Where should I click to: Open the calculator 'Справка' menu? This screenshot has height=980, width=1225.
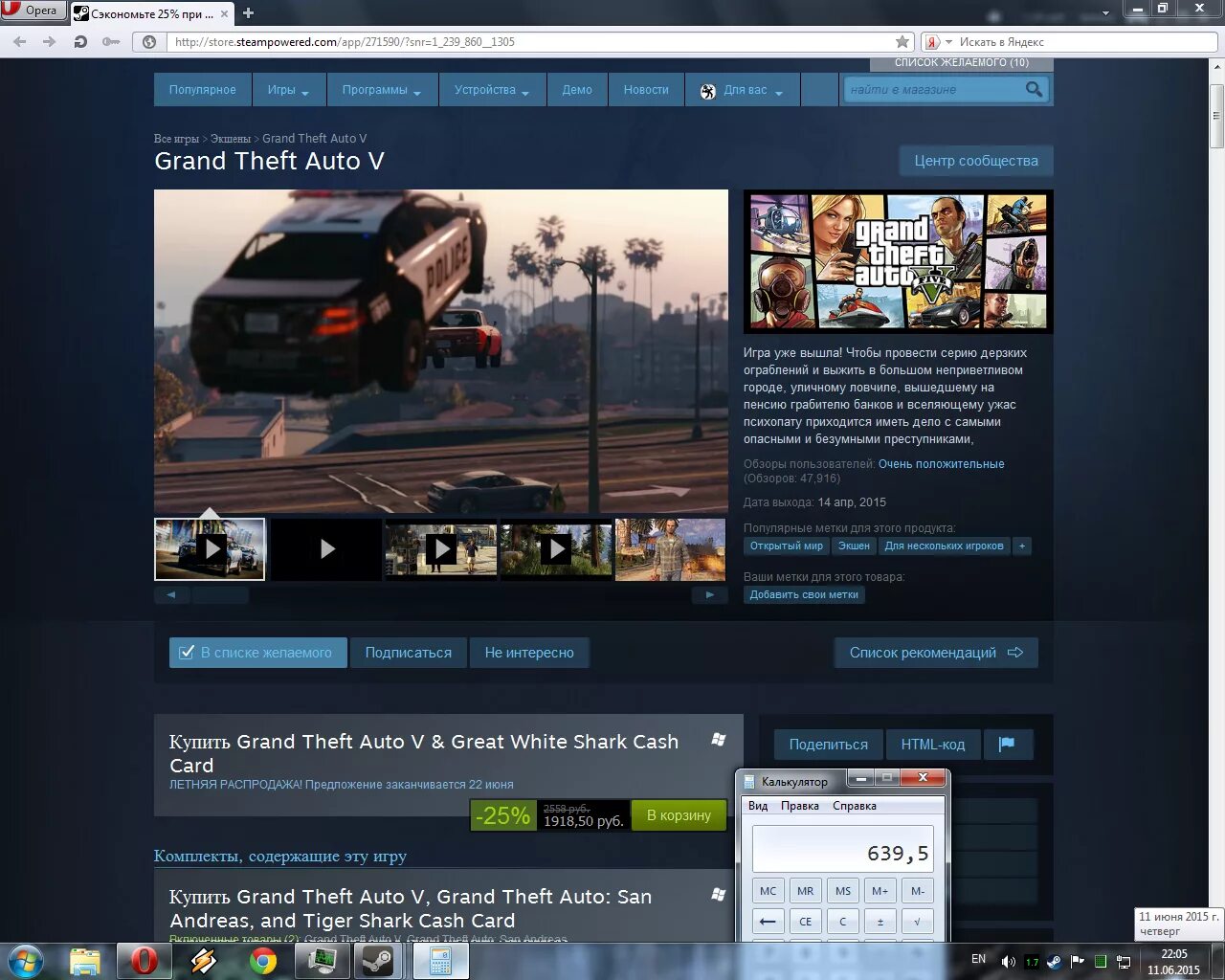pos(855,806)
